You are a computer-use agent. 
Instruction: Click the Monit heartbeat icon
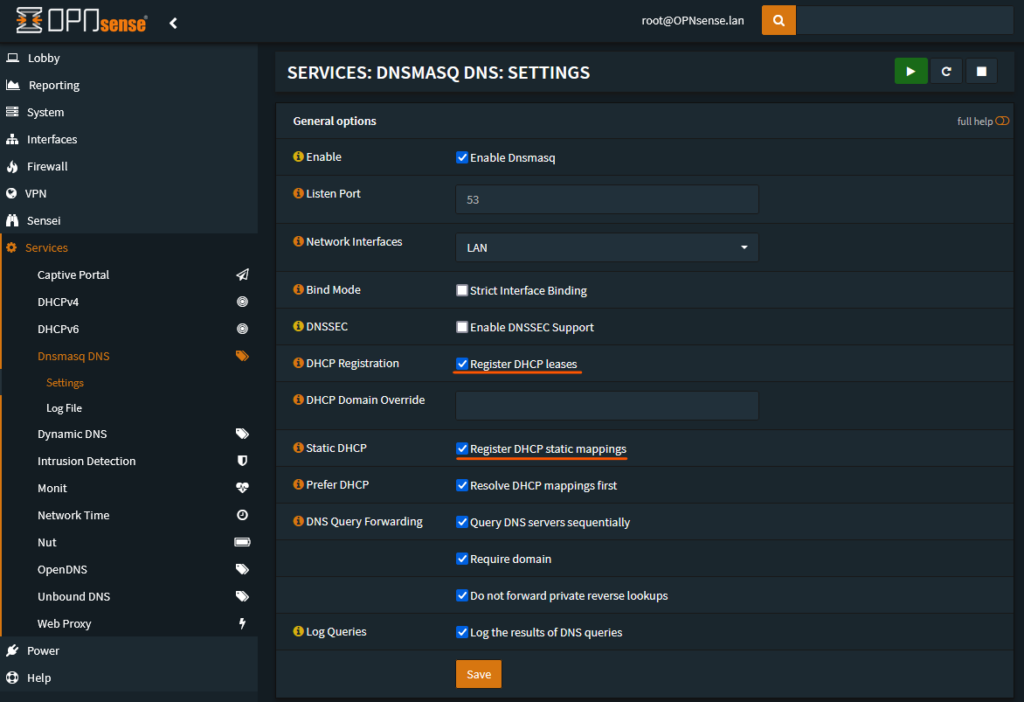[242, 488]
